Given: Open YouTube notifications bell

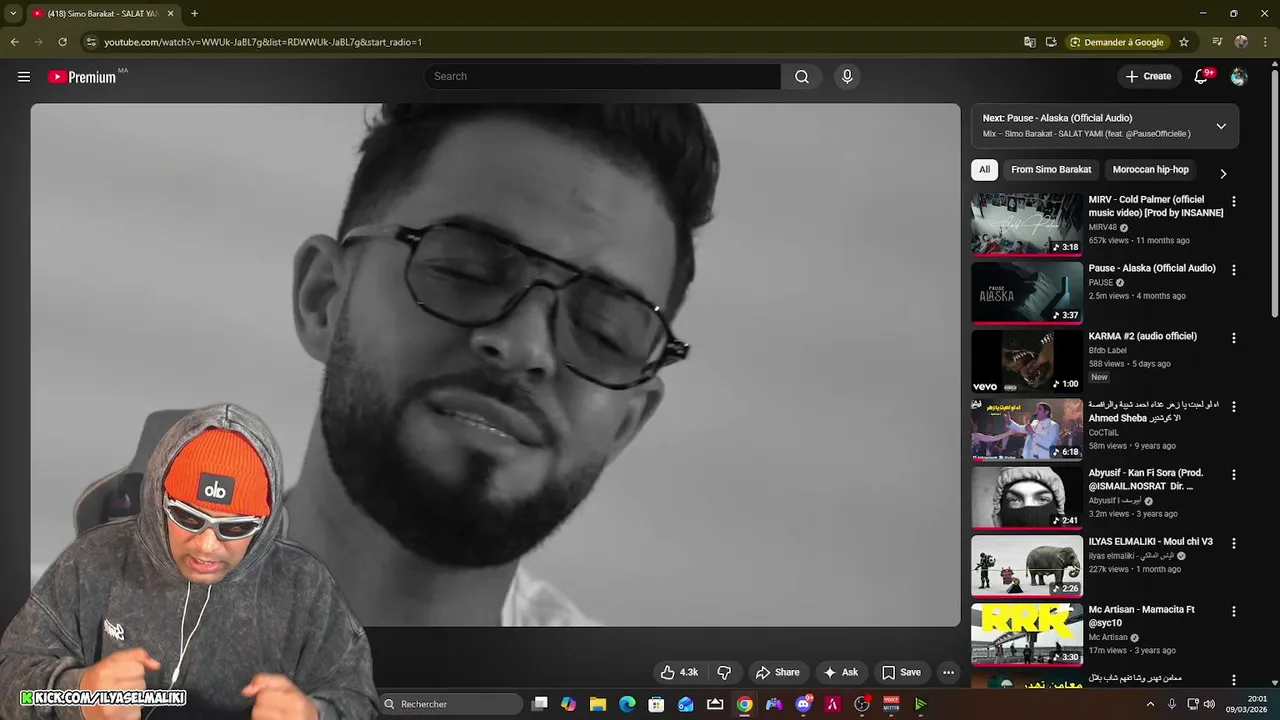Looking at the screenshot, I should 1202,77.
